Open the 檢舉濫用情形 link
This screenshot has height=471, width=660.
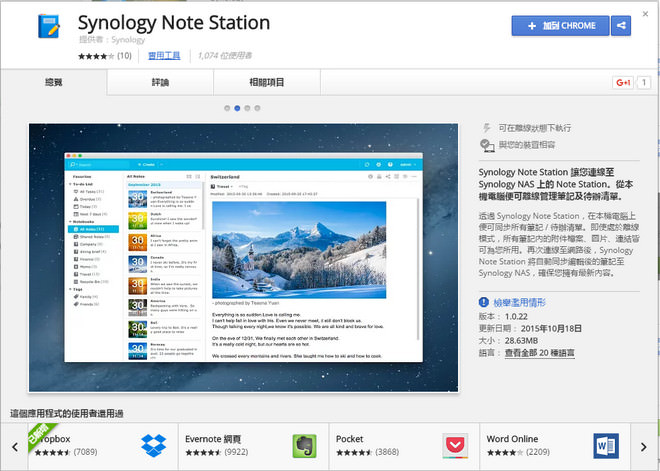tap(519, 302)
